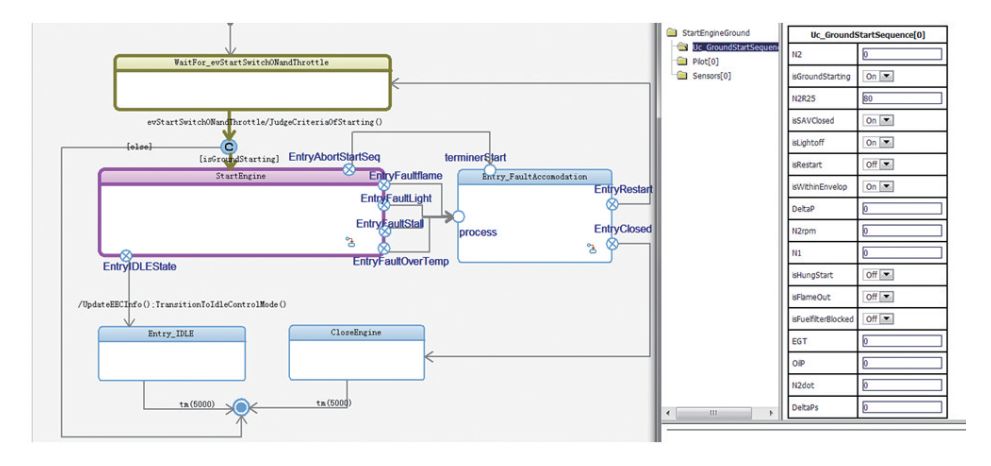This screenshot has height=466, width=991.
Task: Select the CloseEngine state
Action: (356, 353)
